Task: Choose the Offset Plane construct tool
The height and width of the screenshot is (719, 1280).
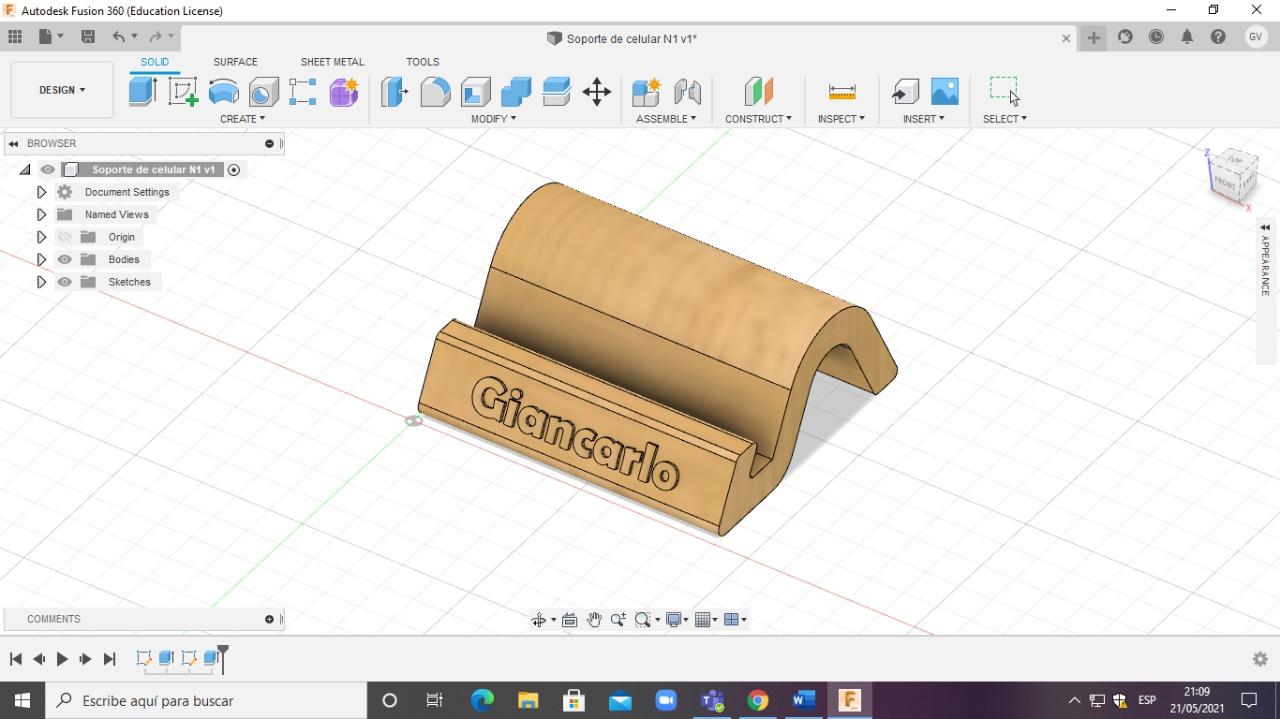Action: click(759, 92)
